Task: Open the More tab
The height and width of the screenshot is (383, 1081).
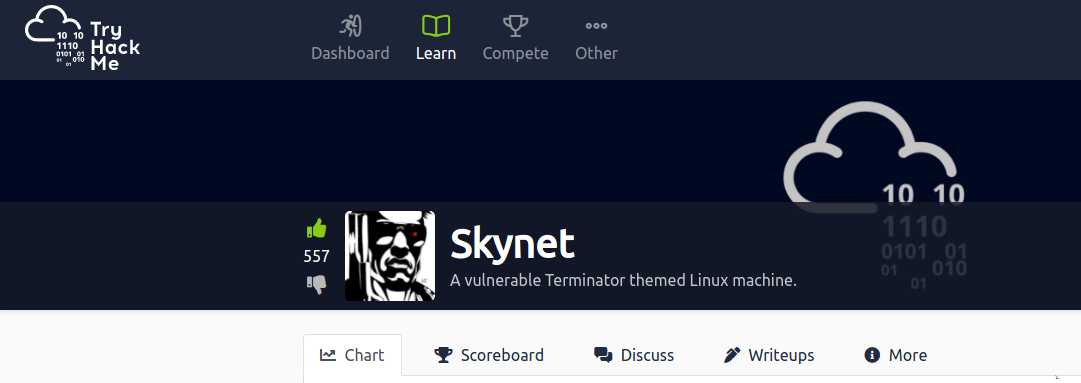Action: 895,355
